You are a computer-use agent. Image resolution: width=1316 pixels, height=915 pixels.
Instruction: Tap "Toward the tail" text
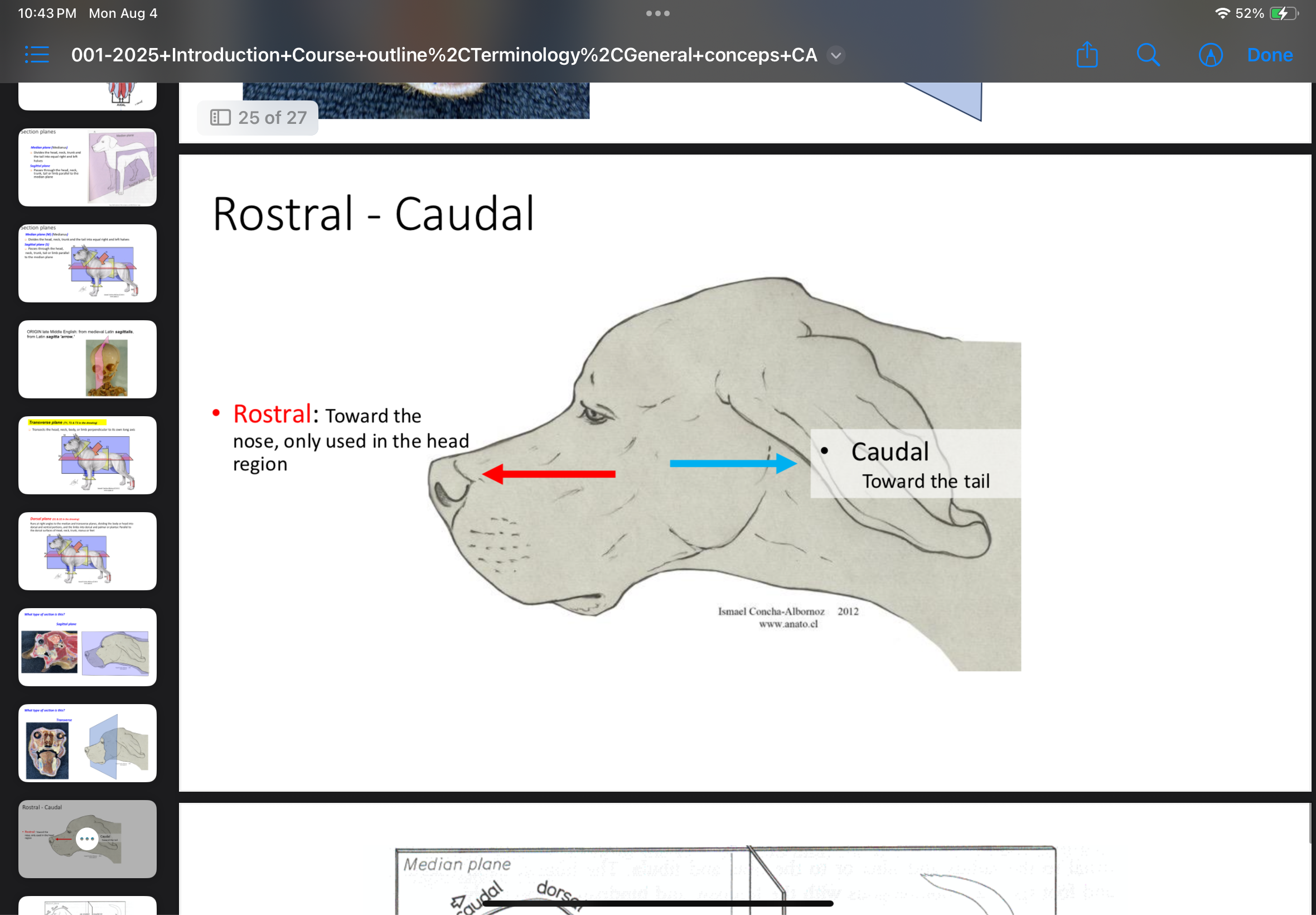(926, 481)
